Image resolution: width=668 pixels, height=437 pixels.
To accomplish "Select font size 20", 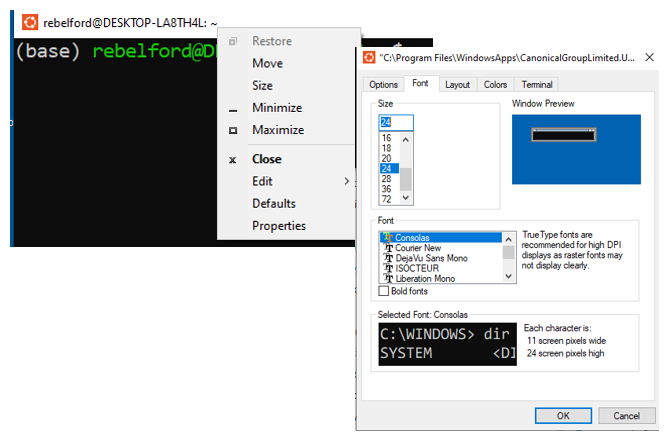I will pos(389,158).
